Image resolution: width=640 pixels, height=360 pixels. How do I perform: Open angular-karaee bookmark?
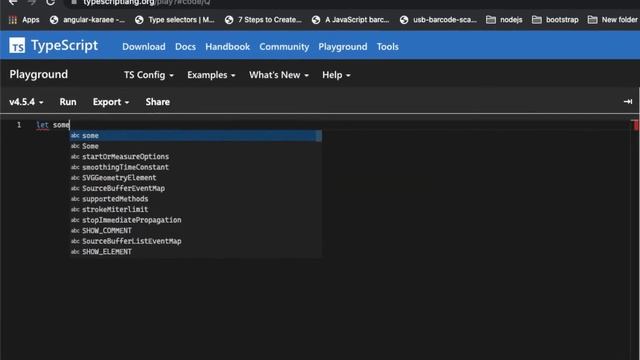pos(87,20)
